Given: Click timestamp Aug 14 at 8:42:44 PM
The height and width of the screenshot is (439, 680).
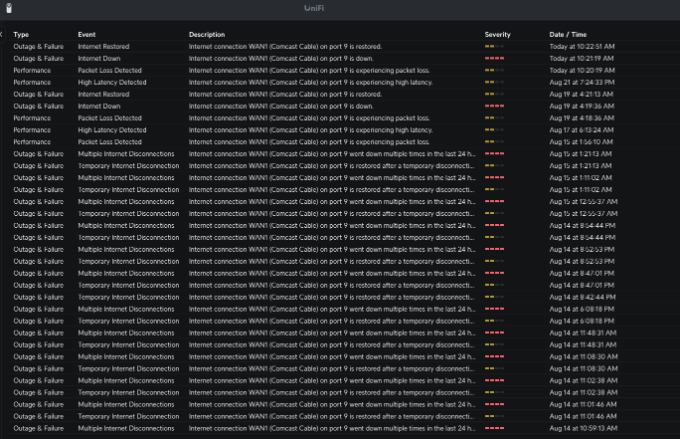Looking at the screenshot, I should tap(582, 297).
